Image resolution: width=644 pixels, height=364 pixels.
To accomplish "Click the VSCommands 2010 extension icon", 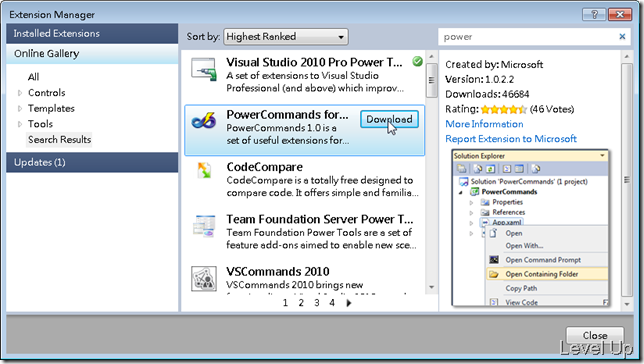I will point(204,279).
